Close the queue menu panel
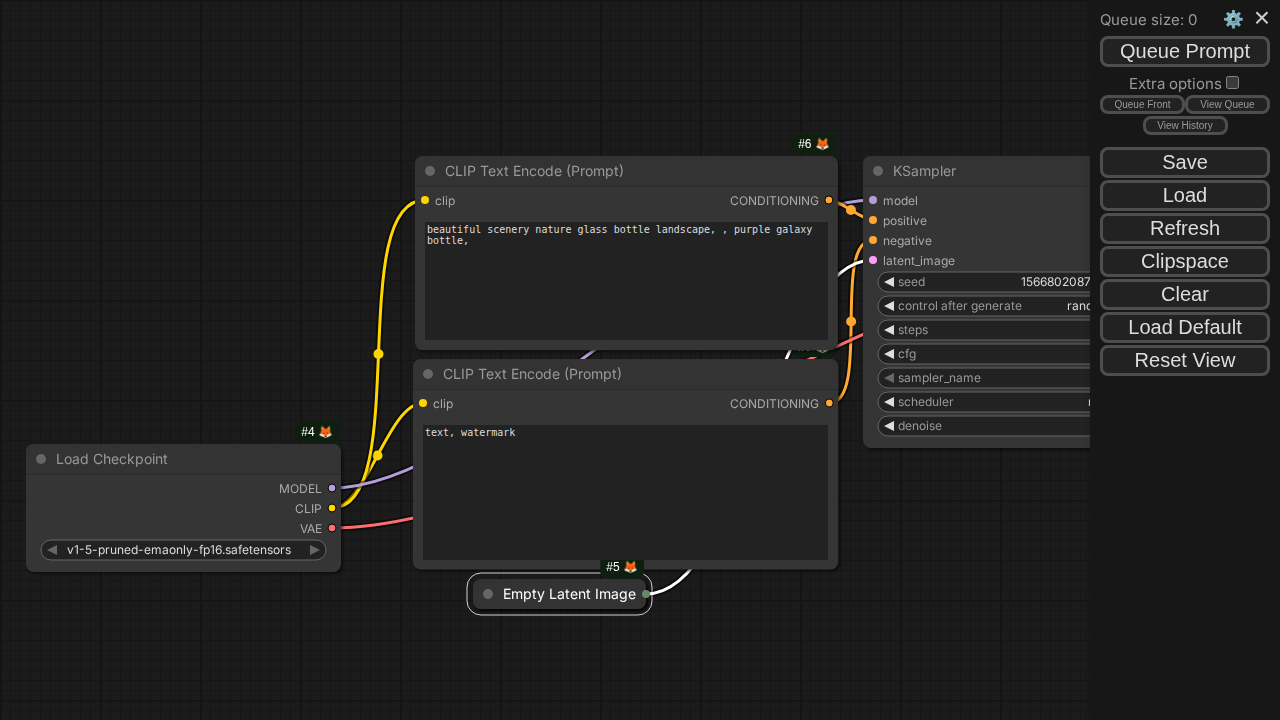The image size is (1280, 720). pyautogui.click(x=1262, y=18)
